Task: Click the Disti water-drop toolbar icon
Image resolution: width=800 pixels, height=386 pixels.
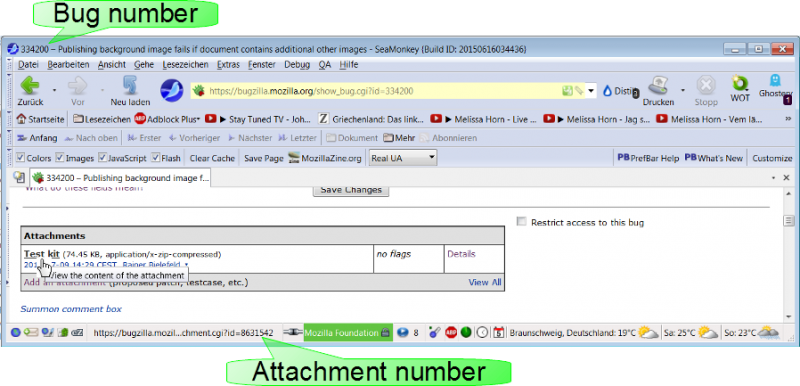Action: click(620, 91)
